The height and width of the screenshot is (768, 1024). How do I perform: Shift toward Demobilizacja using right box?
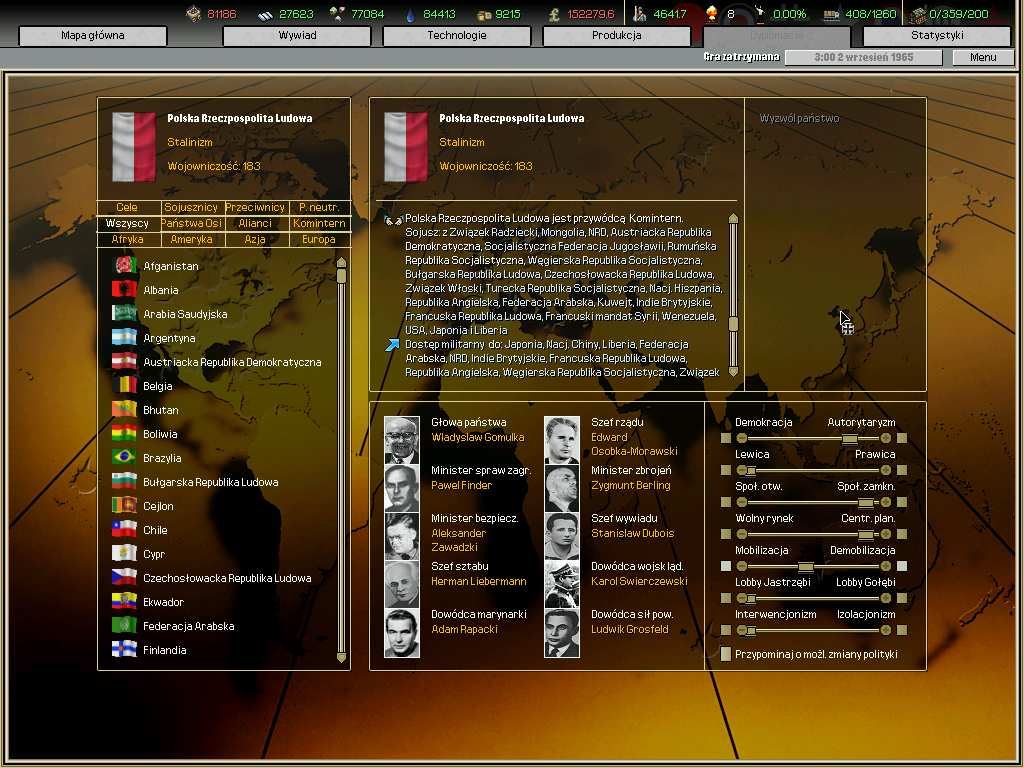pos(902,566)
